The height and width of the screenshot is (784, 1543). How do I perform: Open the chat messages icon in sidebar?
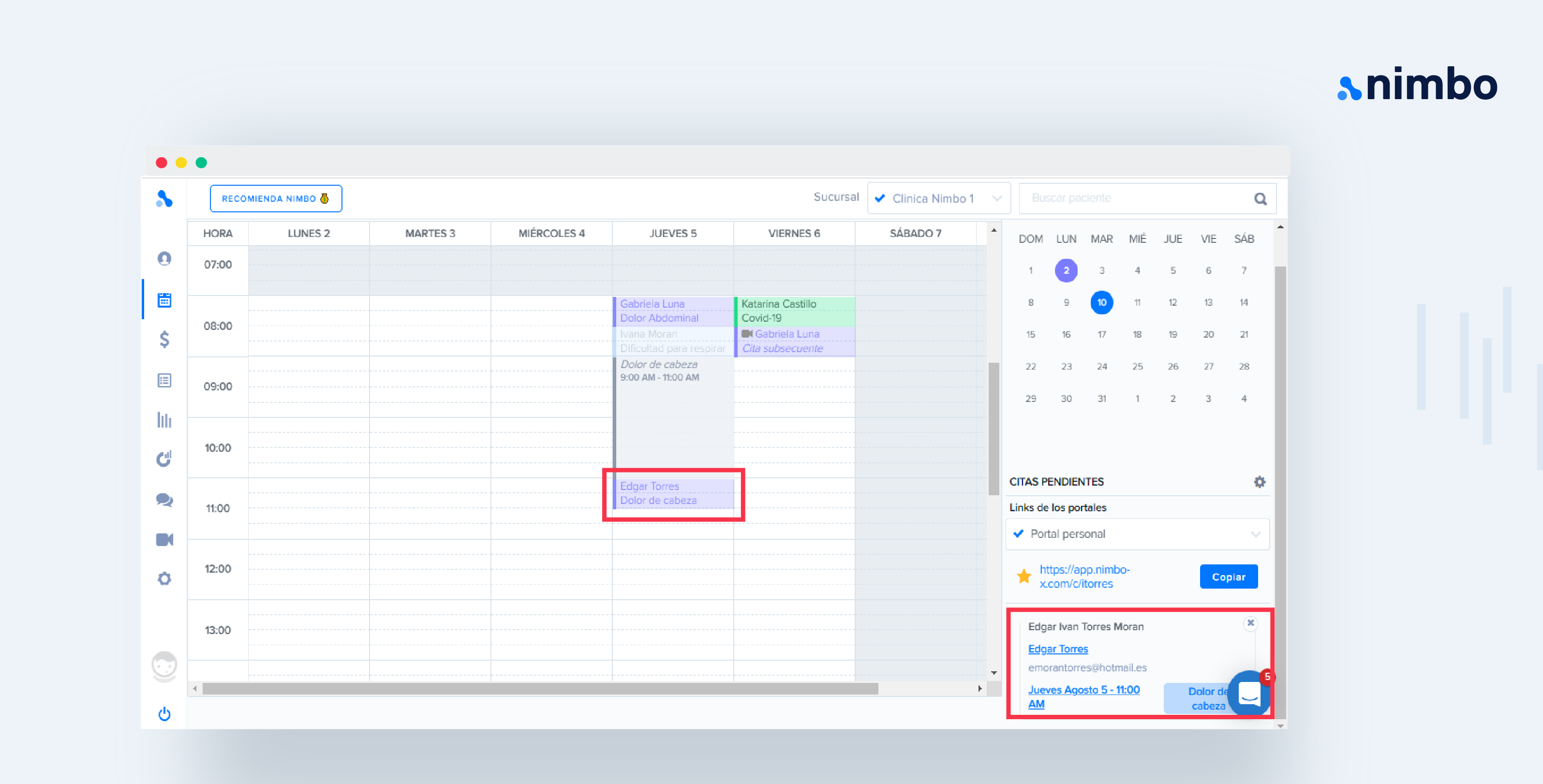[164, 500]
